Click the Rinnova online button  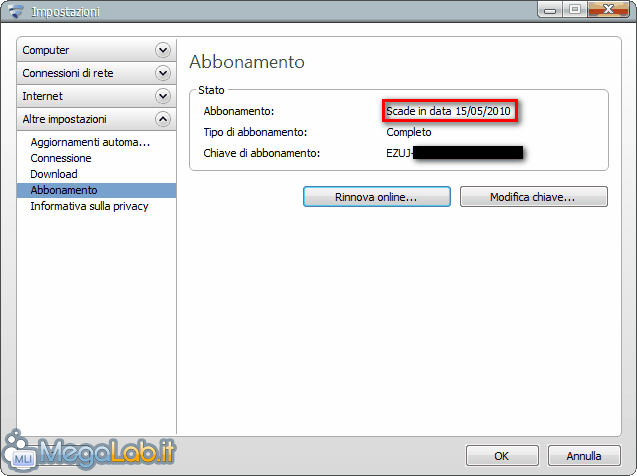[377, 197]
